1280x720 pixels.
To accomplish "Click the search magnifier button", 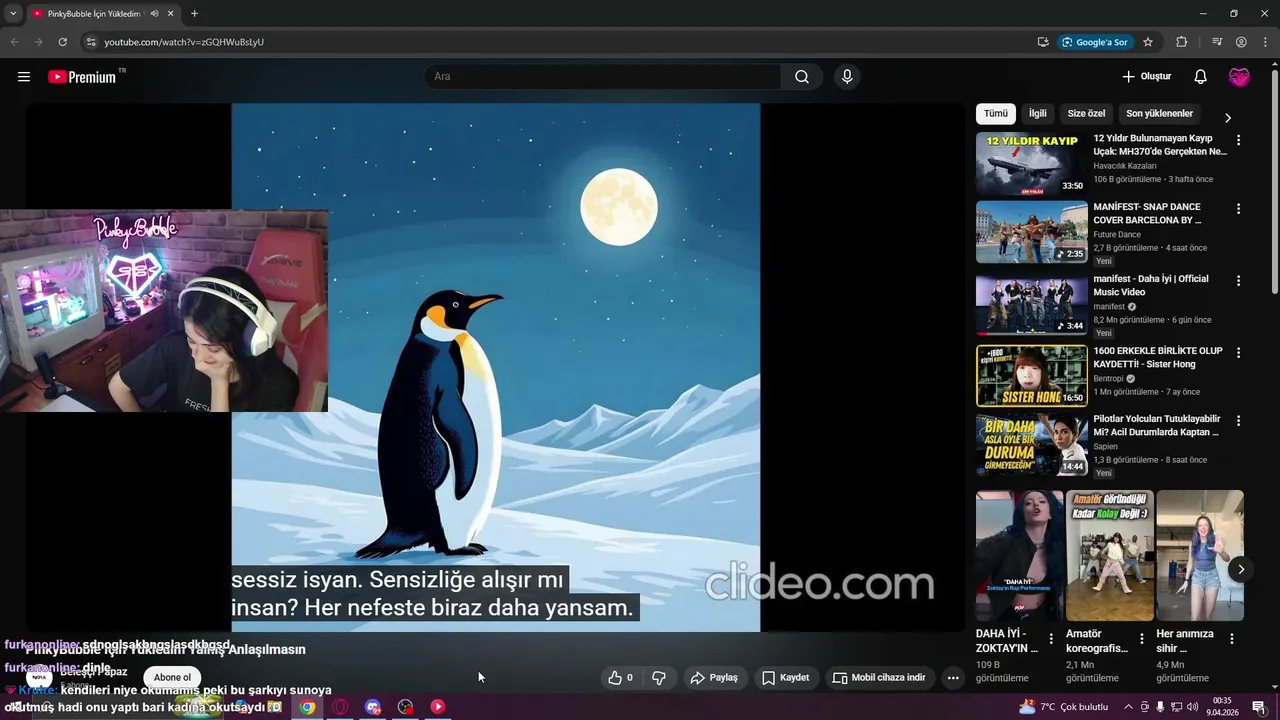I will pyautogui.click(x=802, y=77).
